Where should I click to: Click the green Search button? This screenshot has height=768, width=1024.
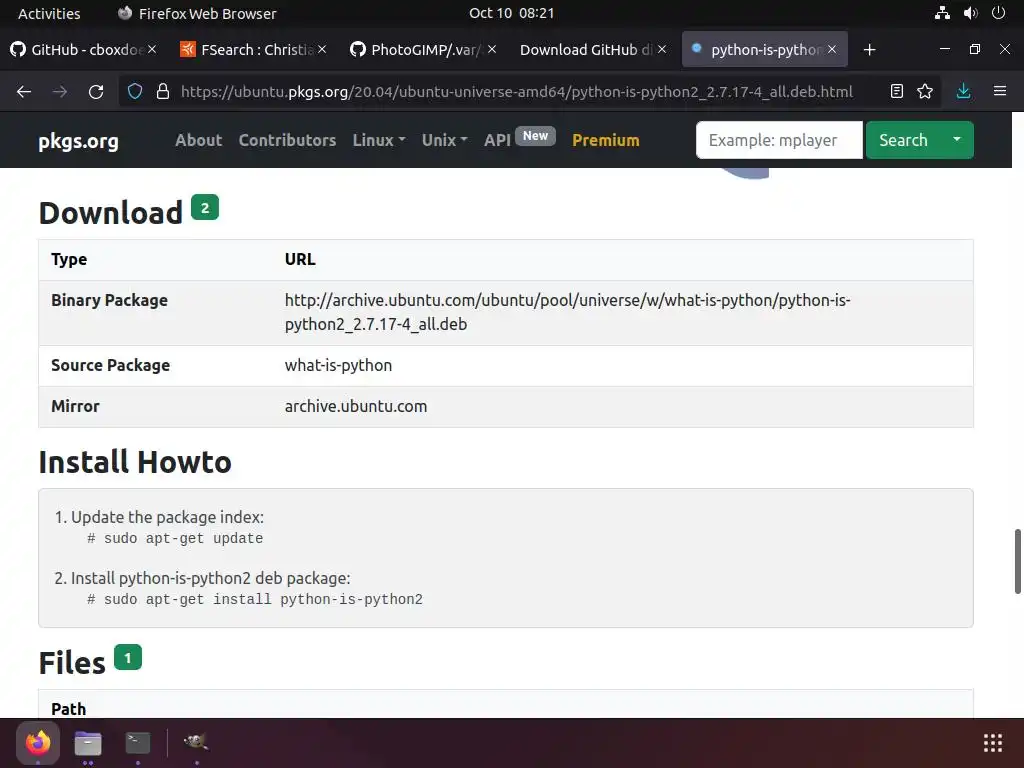903,140
